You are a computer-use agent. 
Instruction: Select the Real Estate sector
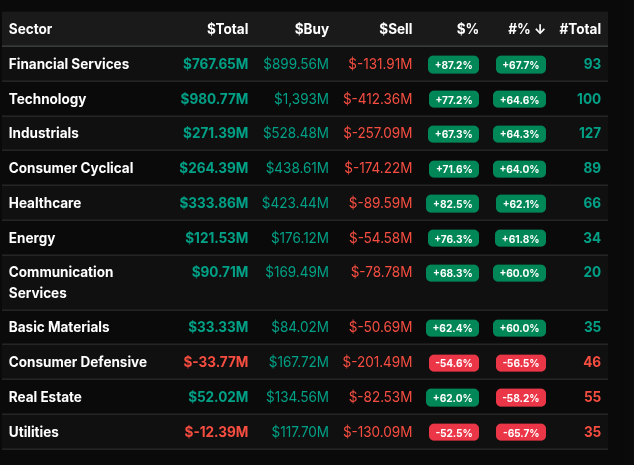pos(45,397)
